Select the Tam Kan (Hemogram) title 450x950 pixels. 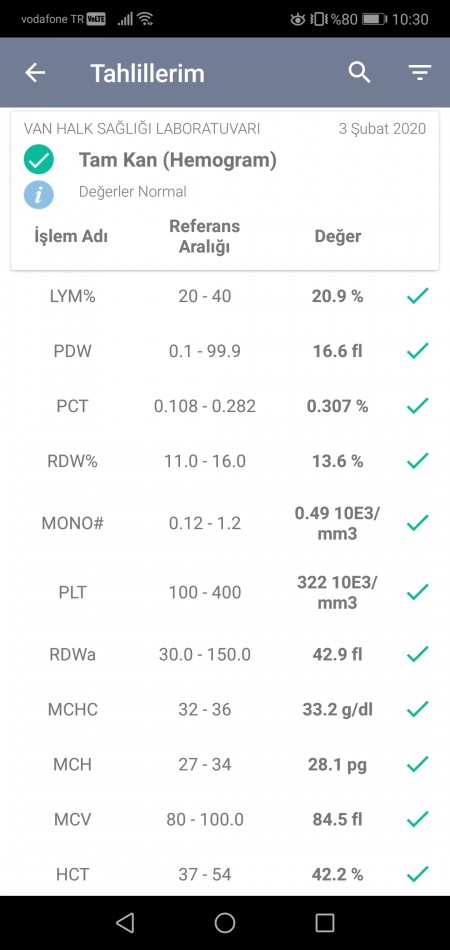point(177,160)
